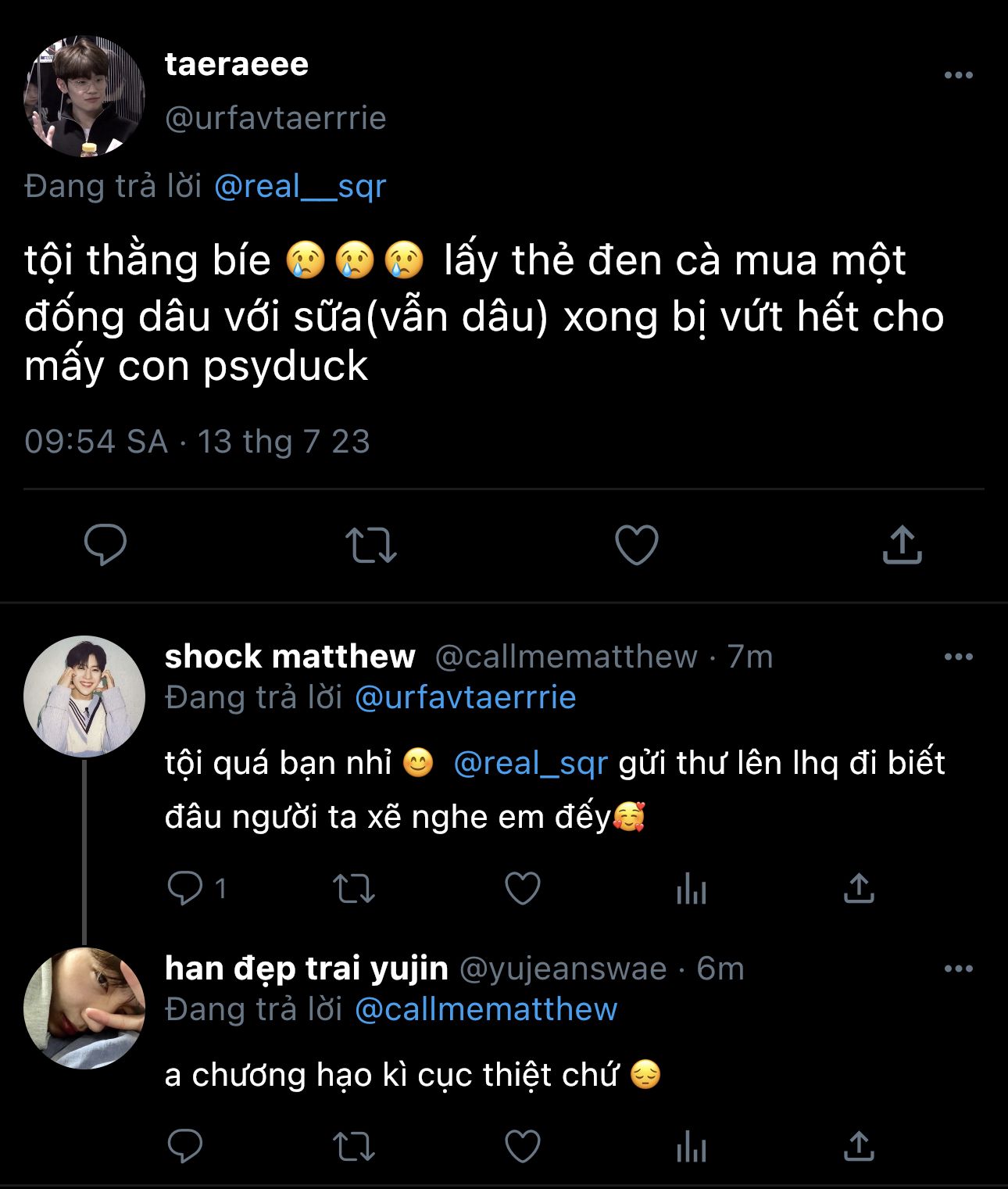
Task: Reply to taeraeee's main tweet
Action: pos(105,545)
